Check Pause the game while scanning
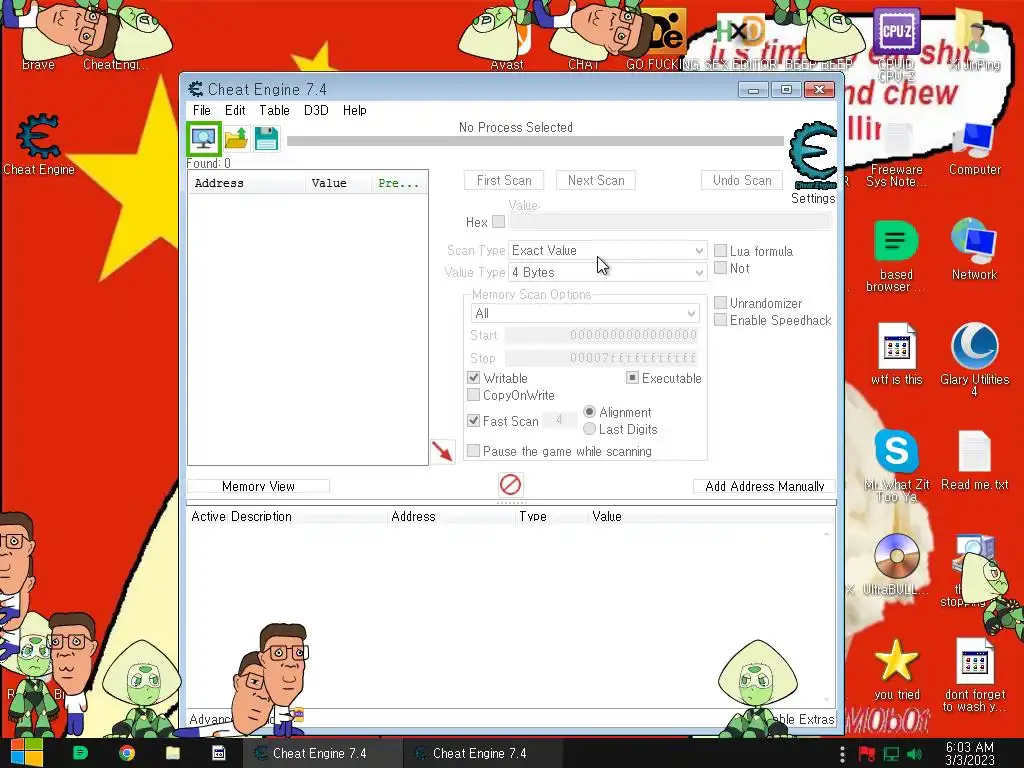Viewport: 1024px width, 768px height. click(473, 451)
